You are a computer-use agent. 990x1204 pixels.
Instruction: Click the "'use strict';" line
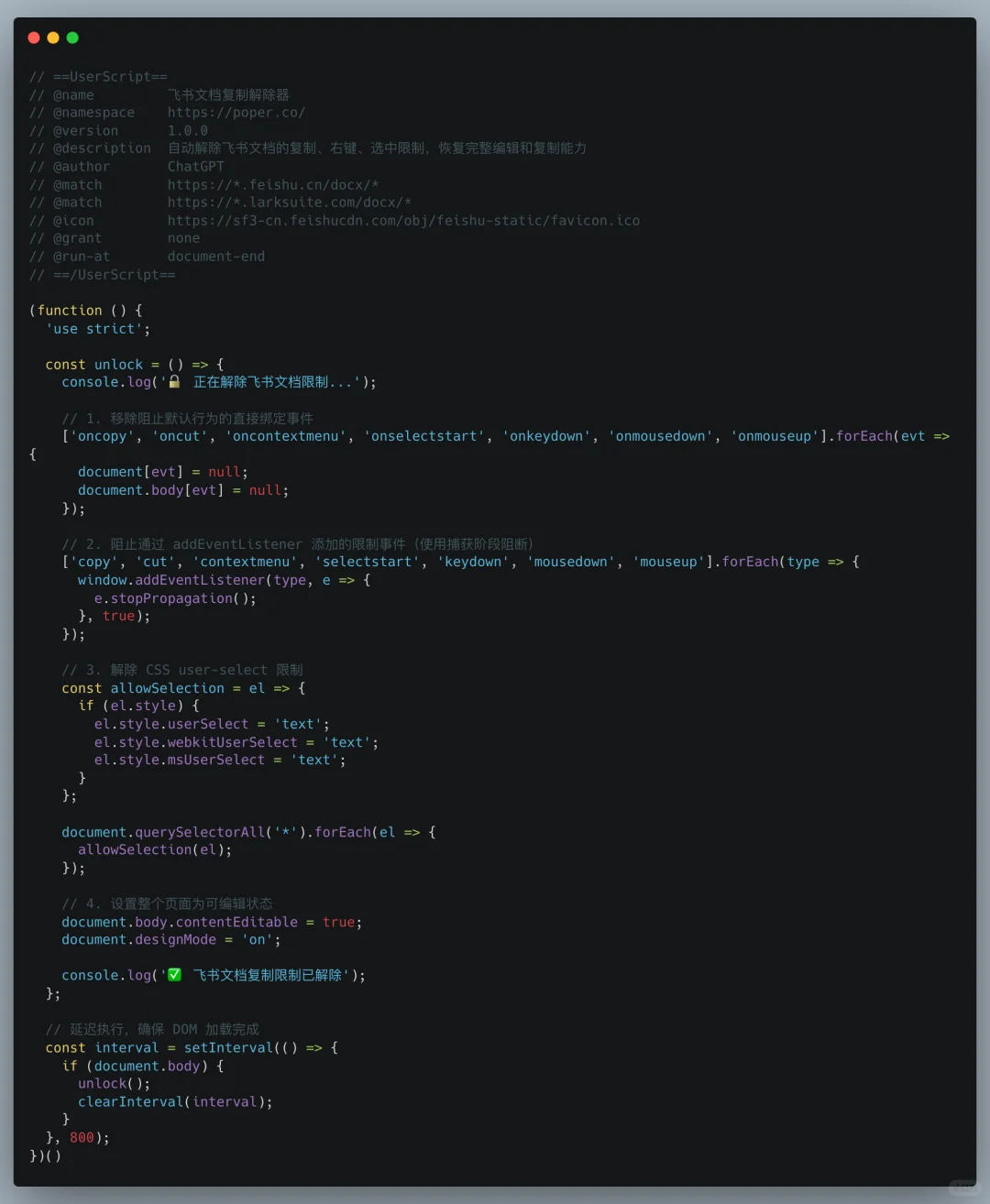[98, 329]
